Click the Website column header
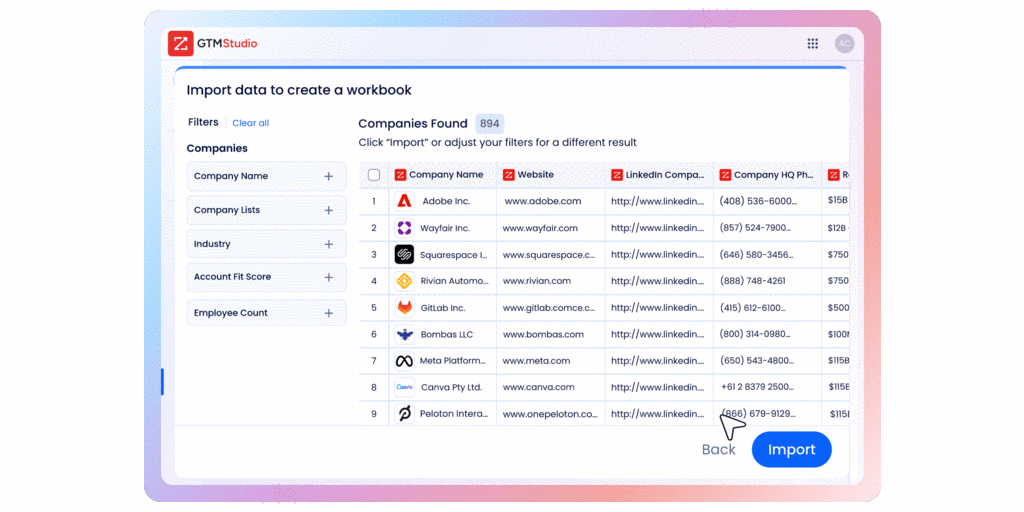The image size is (1024, 512). pos(535,175)
